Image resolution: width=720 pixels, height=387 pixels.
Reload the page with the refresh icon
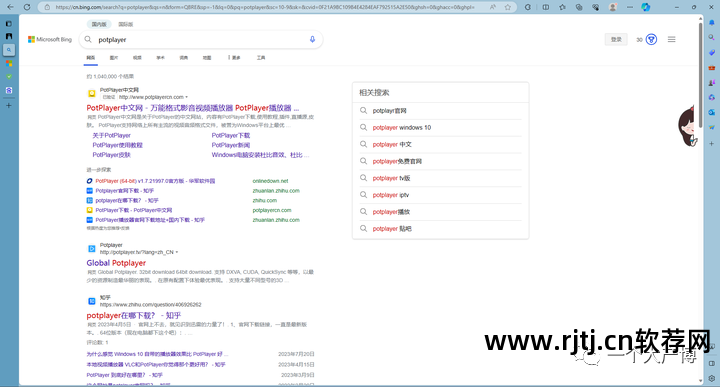click(27, 7)
